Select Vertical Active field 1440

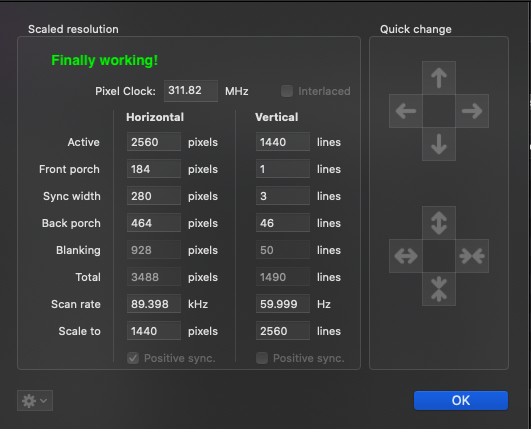(x=283, y=142)
